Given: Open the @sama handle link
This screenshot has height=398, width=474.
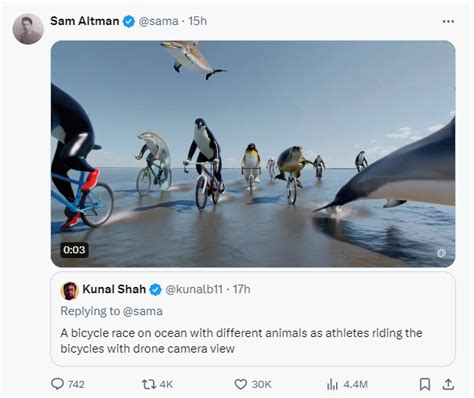Looking at the screenshot, I should tap(158, 21).
